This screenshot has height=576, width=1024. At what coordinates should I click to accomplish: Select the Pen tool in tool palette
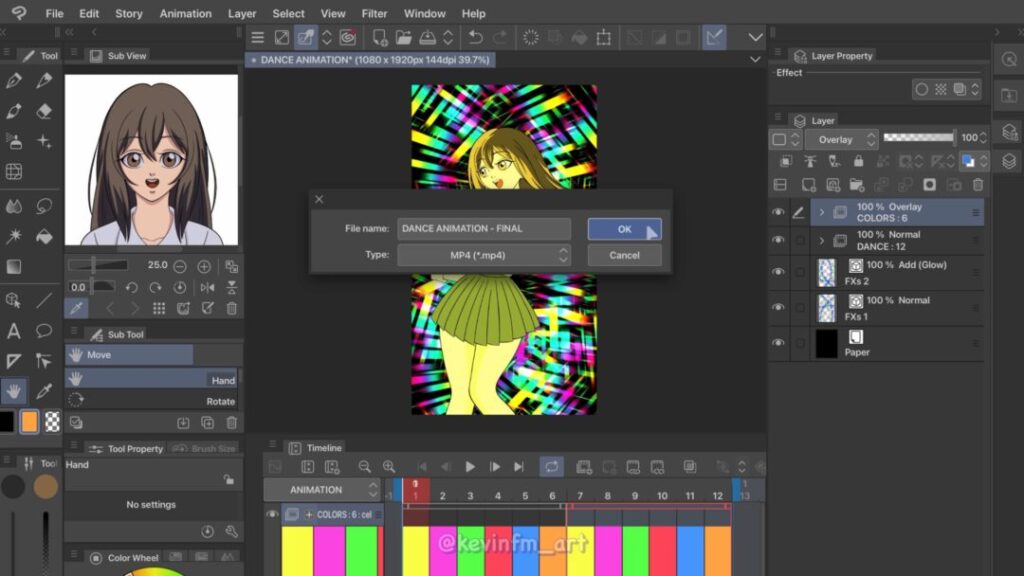[x=14, y=81]
